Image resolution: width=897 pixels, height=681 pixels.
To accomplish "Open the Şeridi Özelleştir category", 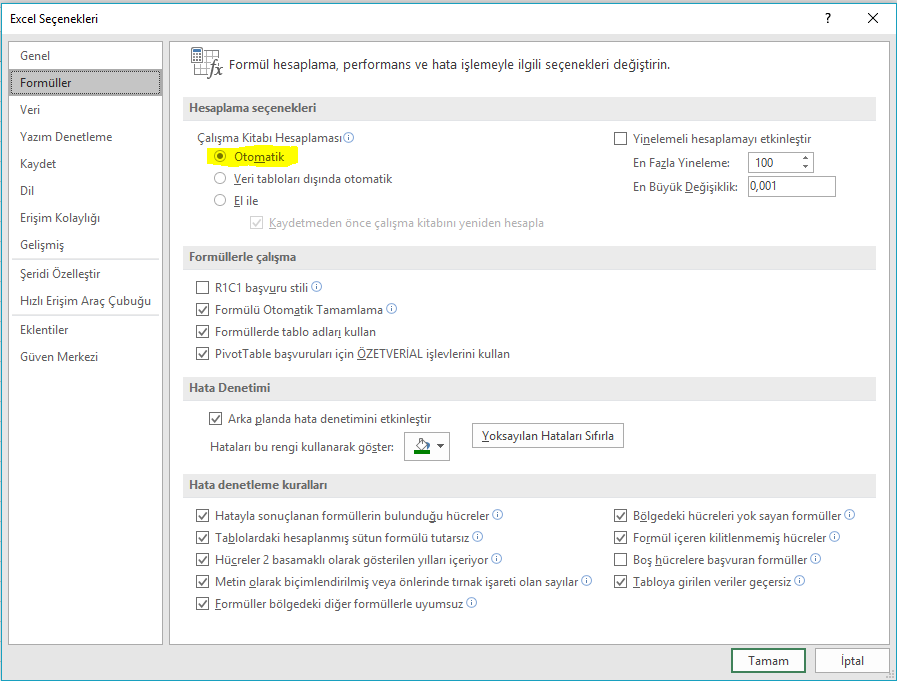I will tap(85, 274).
